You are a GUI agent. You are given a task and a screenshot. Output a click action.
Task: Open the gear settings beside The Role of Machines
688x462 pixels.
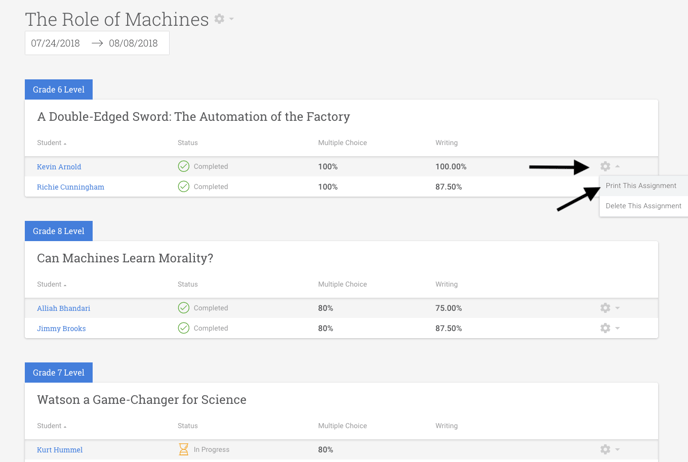220,19
